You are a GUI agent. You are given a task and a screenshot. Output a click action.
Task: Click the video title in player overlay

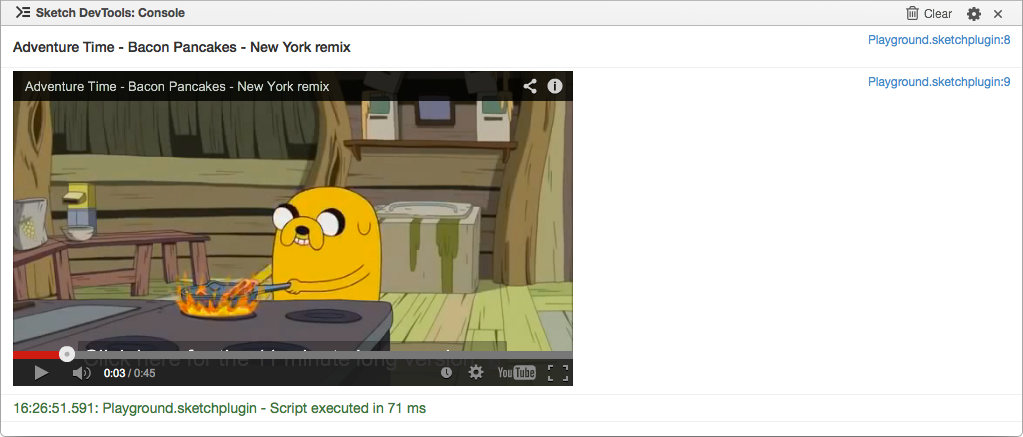click(x=177, y=86)
